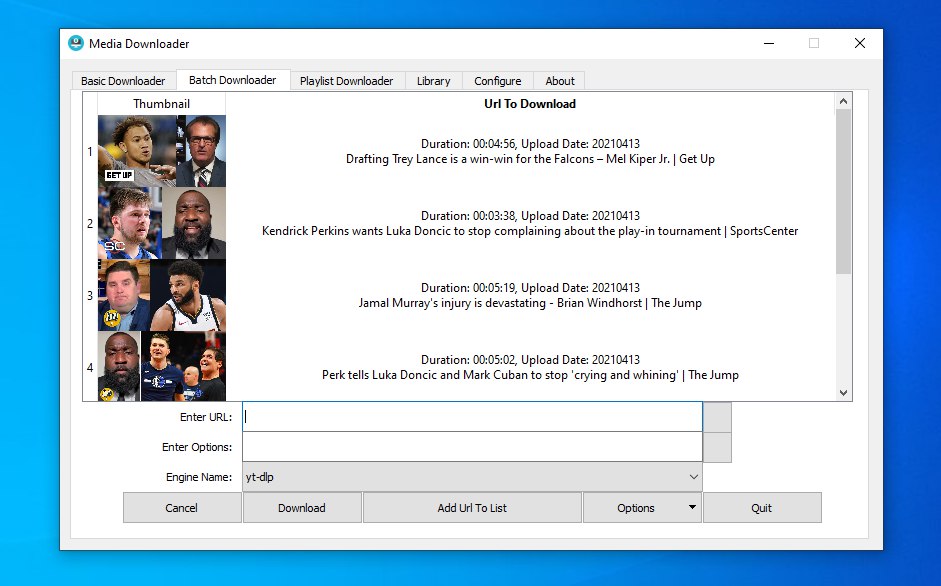941x586 pixels.
Task: Click the Url To Download column header
Action: 530,104
